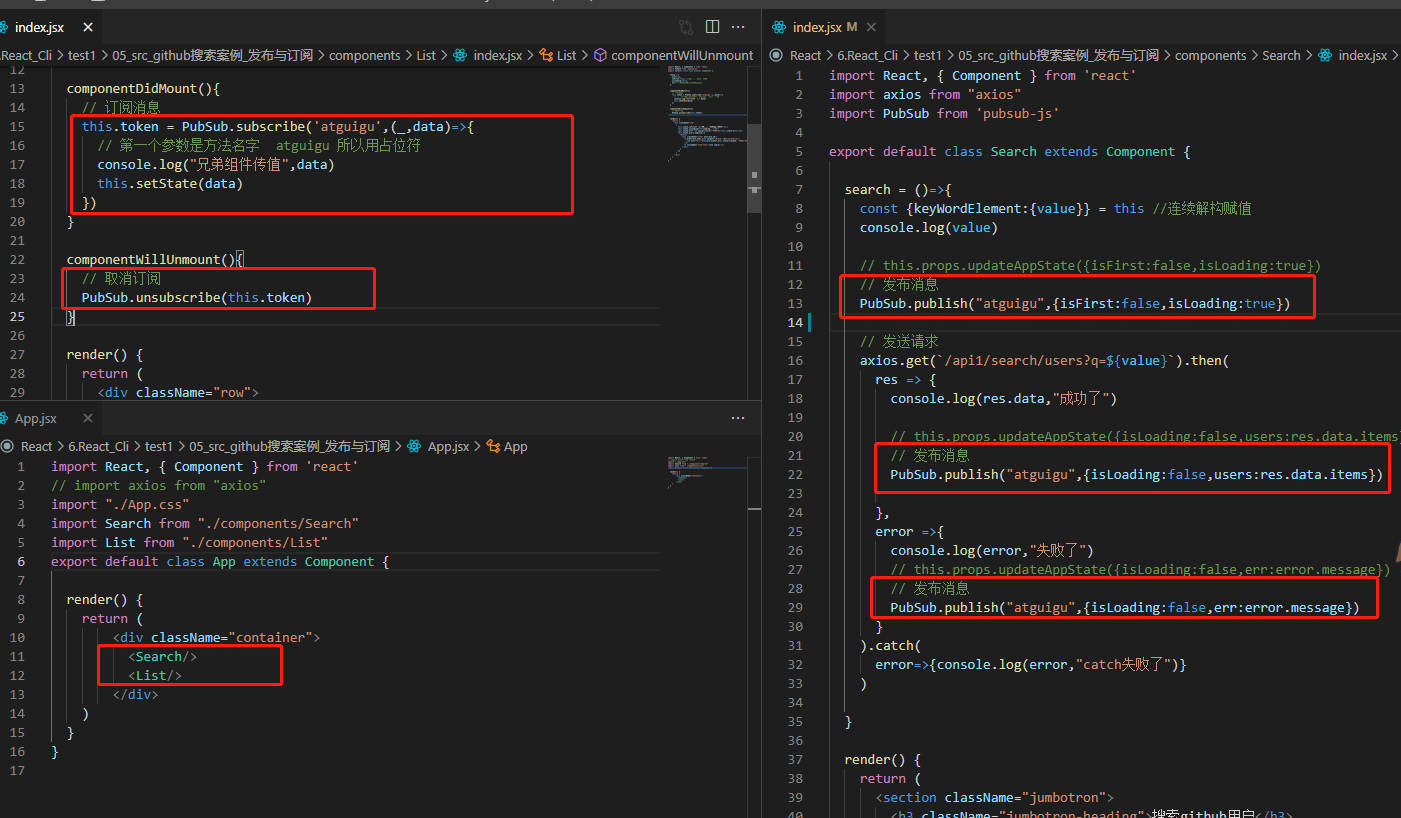Open components breadcrumb in right pane
This screenshot has height=818, width=1401.
(1210, 55)
